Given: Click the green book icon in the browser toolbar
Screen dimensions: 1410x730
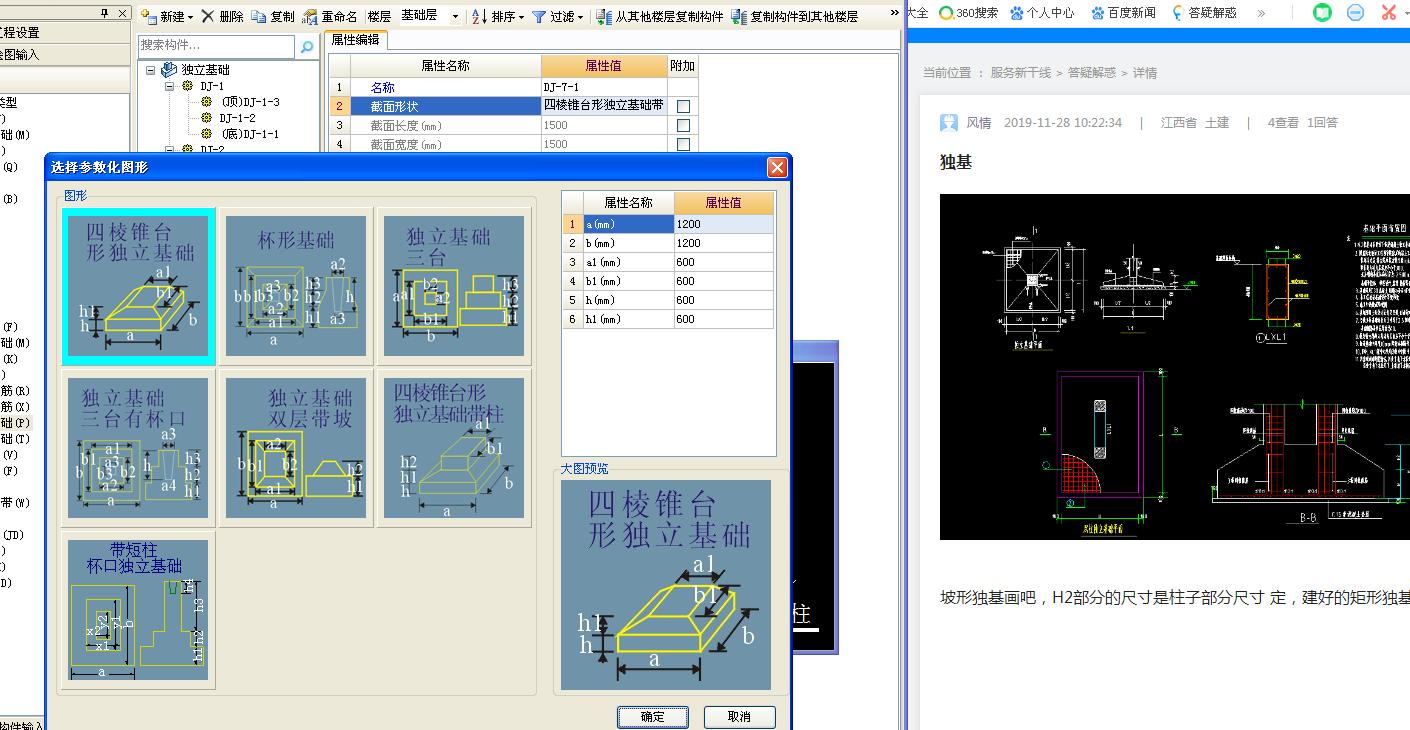Looking at the screenshot, I should (1322, 13).
